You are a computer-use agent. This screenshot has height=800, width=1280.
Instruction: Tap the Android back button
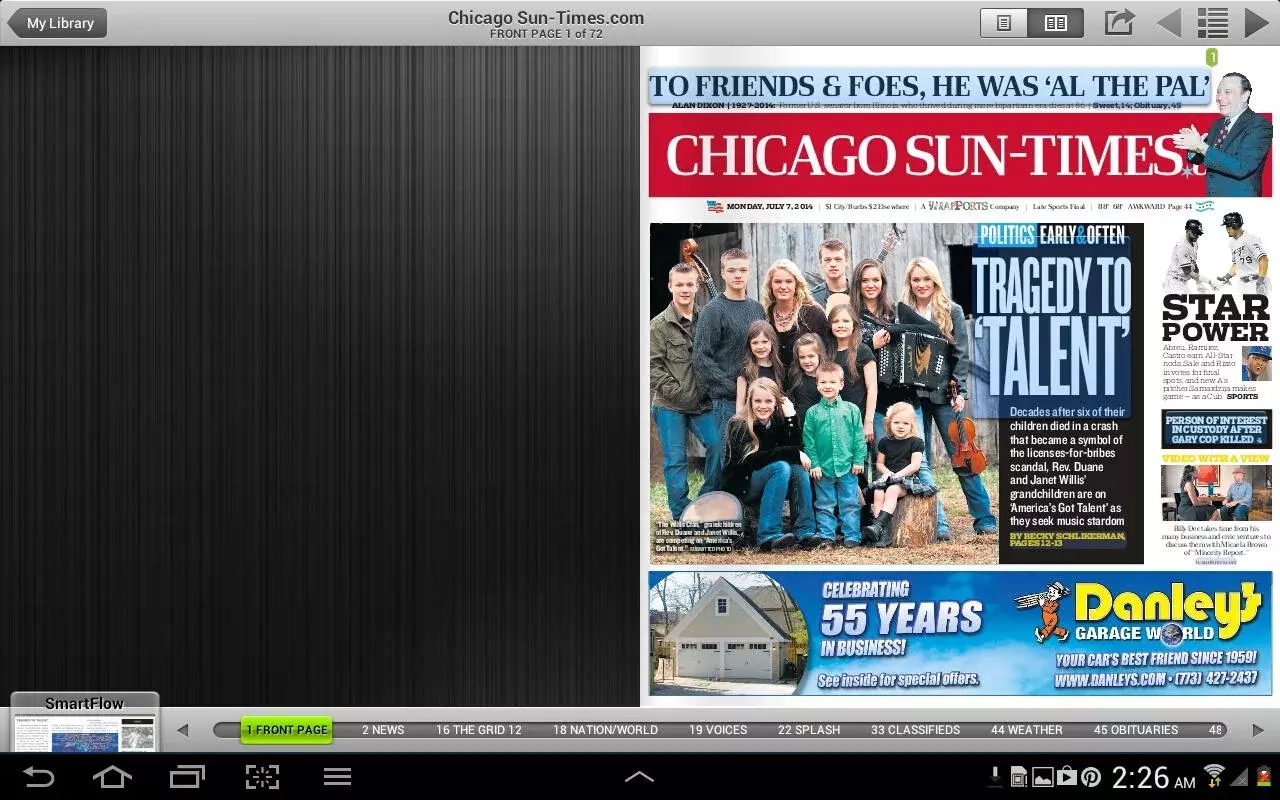pos(39,777)
